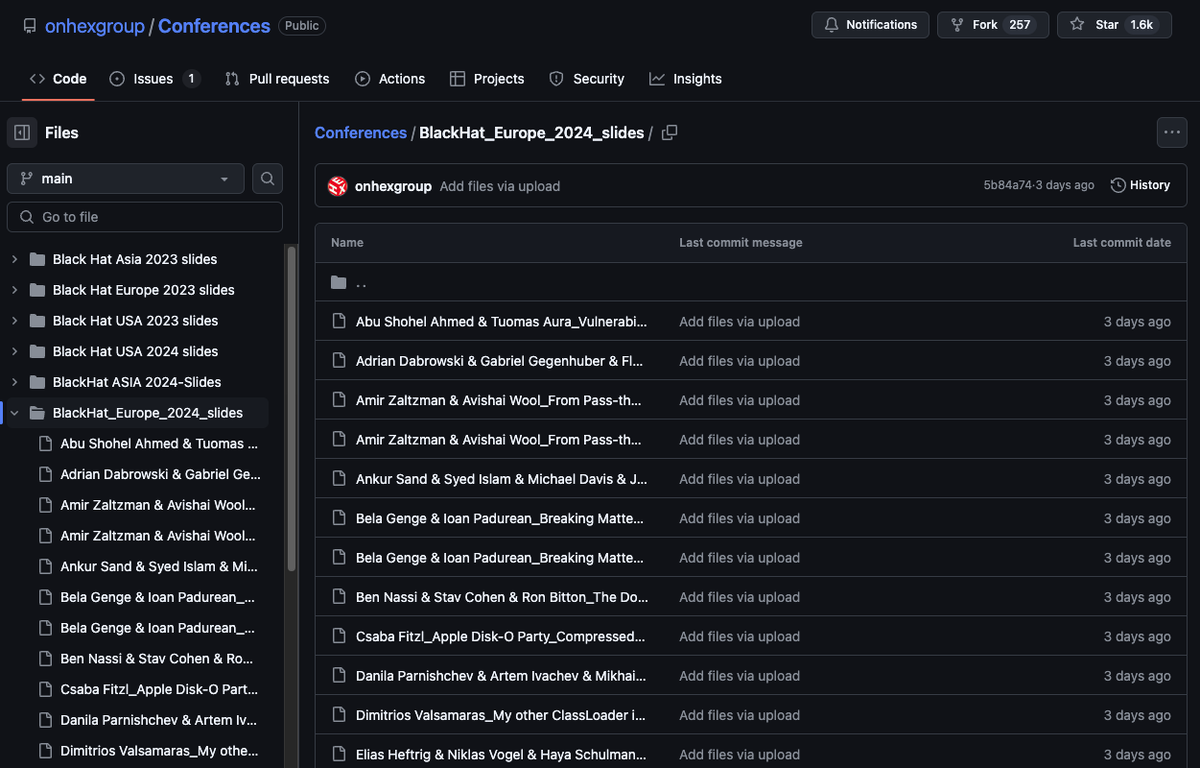This screenshot has height=768, width=1200.
Task: Click file icon for Abu Shohel Ahmed row
Action: [x=339, y=322]
